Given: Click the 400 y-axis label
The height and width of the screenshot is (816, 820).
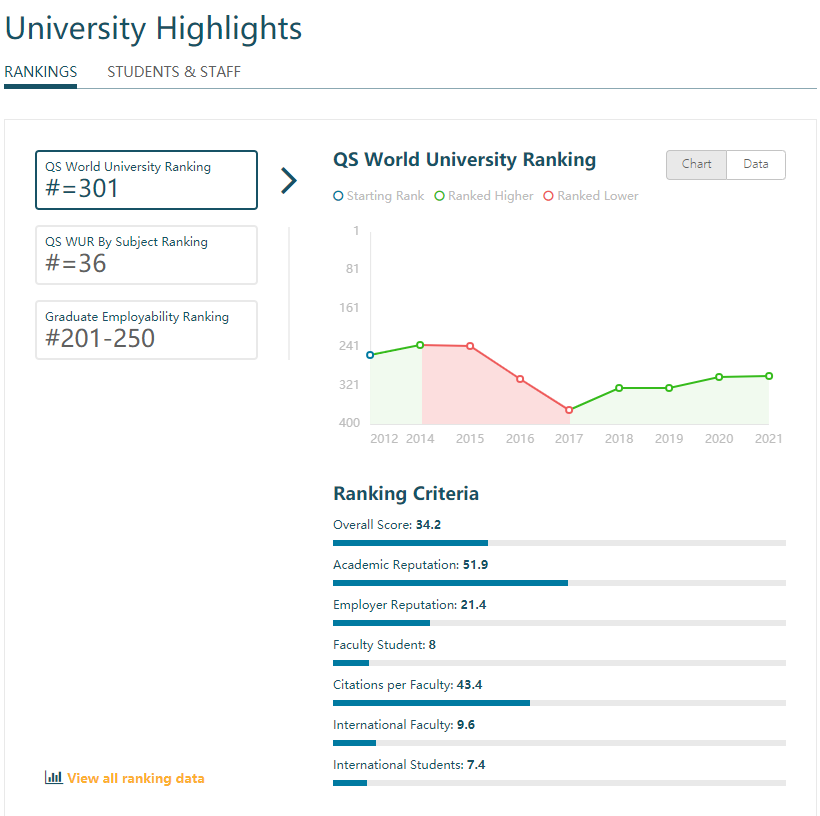Looking at the screenshot, I should 349,423.
